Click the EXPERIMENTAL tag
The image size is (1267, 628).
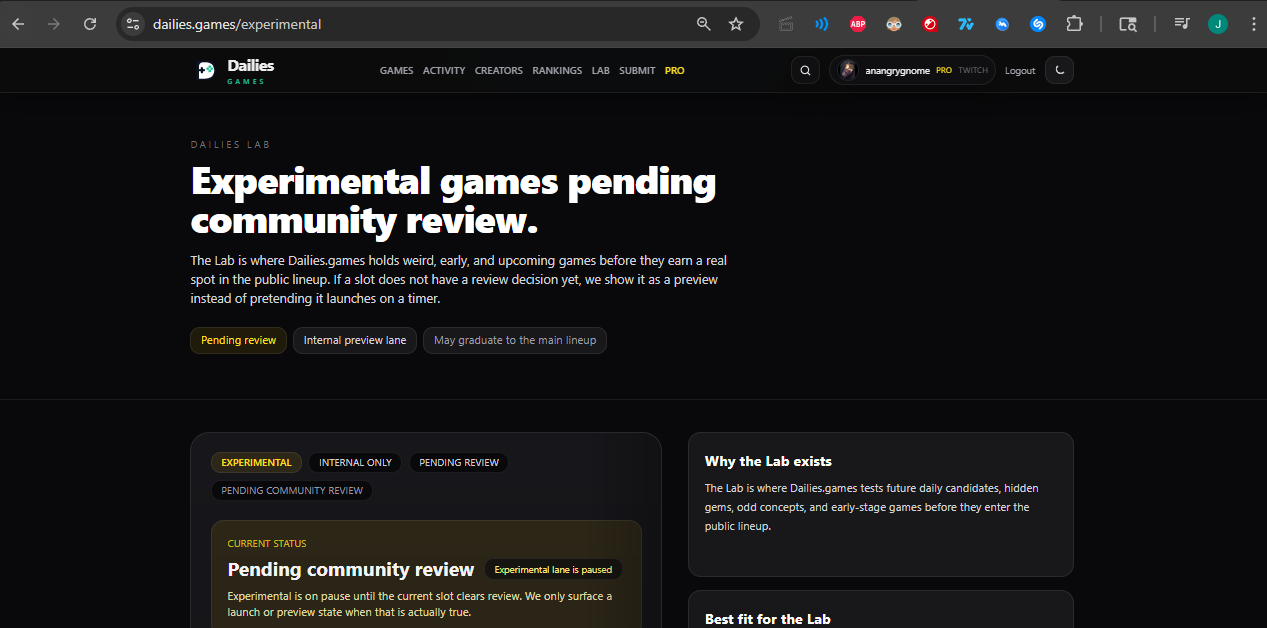pos(256,463)
